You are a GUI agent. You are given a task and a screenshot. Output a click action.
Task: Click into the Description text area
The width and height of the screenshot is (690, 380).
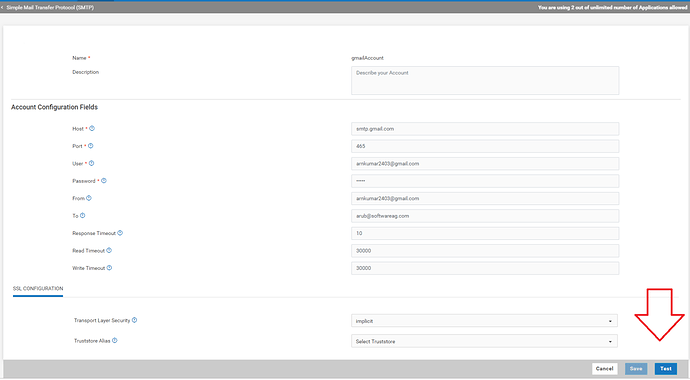(x=485, y=80)
